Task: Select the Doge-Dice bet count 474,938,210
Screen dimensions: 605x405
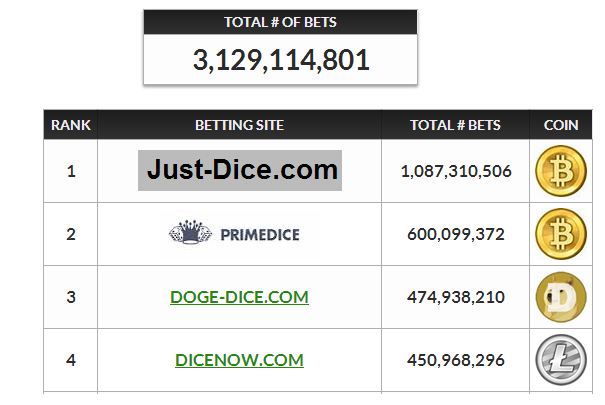Action: coord(456,297)
